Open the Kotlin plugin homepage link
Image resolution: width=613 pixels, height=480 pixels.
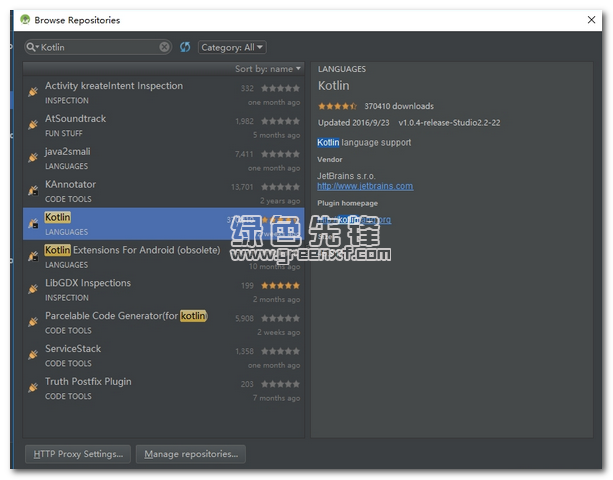[x=354, y=220]
